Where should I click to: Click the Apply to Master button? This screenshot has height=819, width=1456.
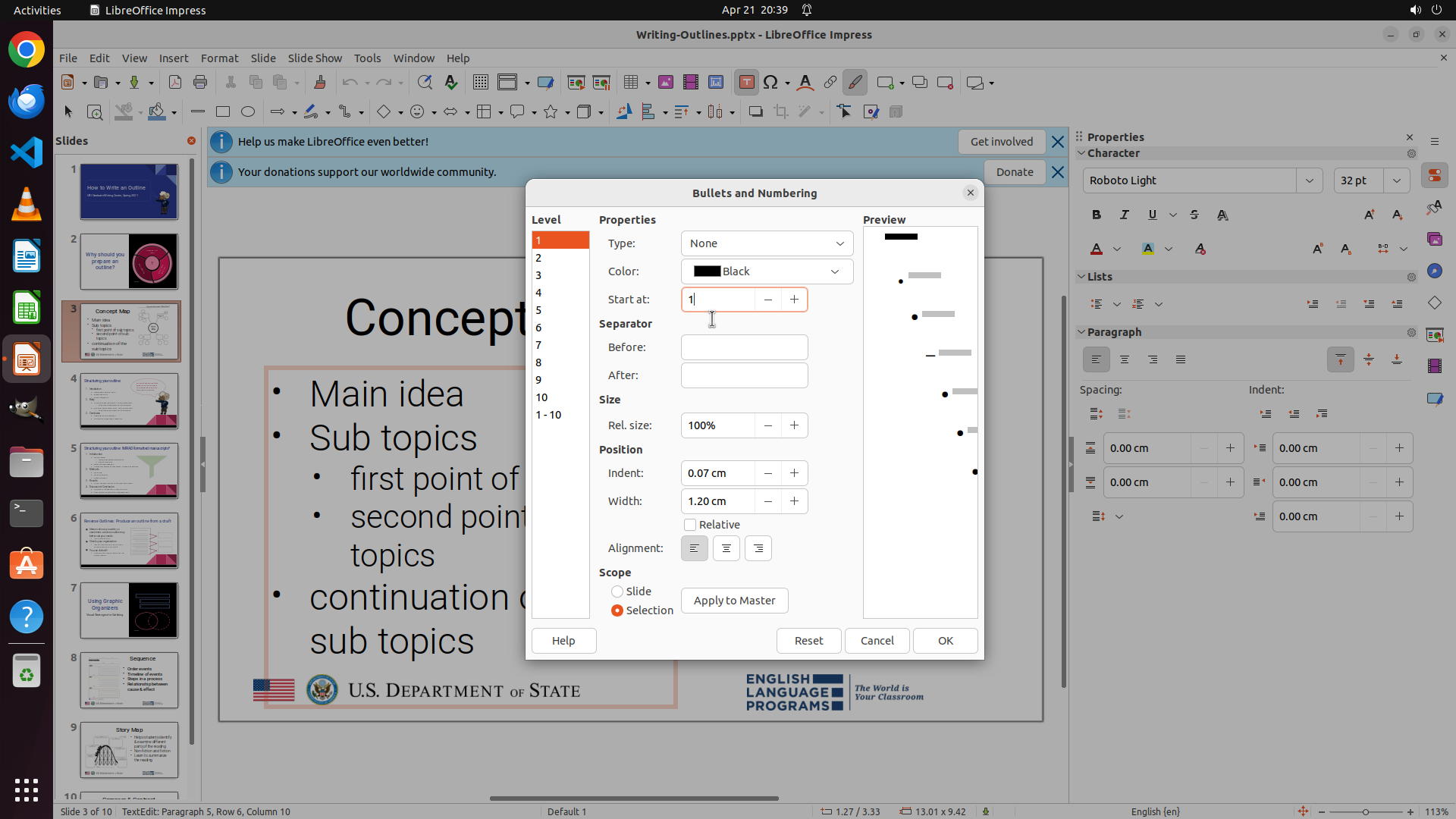pos(734,601)
